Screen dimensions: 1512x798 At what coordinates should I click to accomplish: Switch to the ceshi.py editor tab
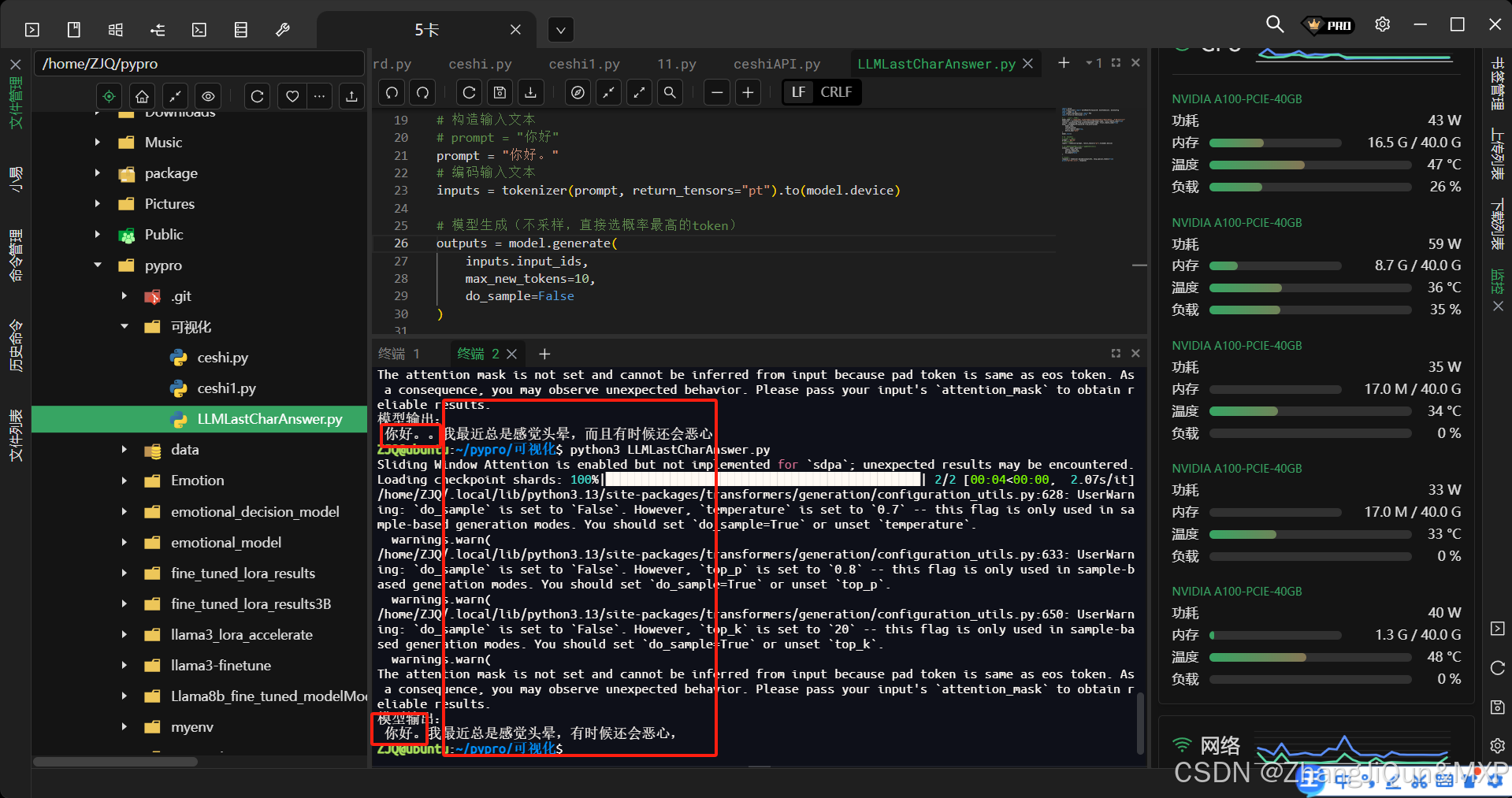pos(480,64)
